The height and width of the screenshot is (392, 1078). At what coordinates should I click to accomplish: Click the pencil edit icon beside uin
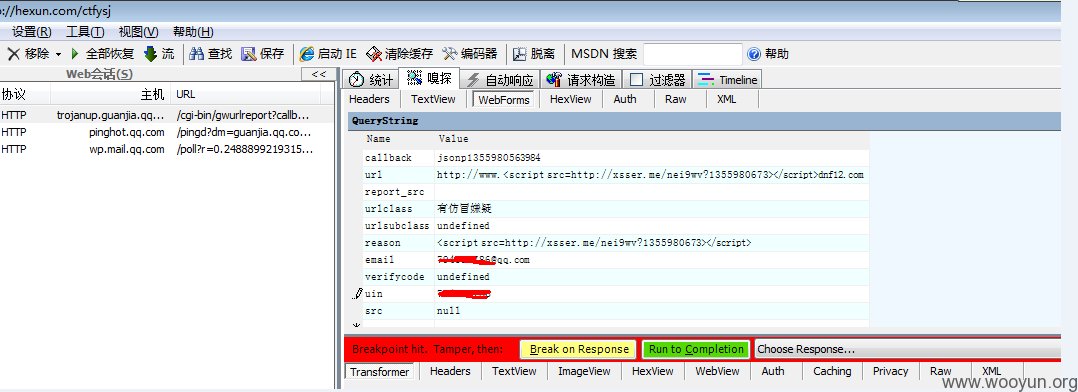pyautogui.click(x=357, y=294)
